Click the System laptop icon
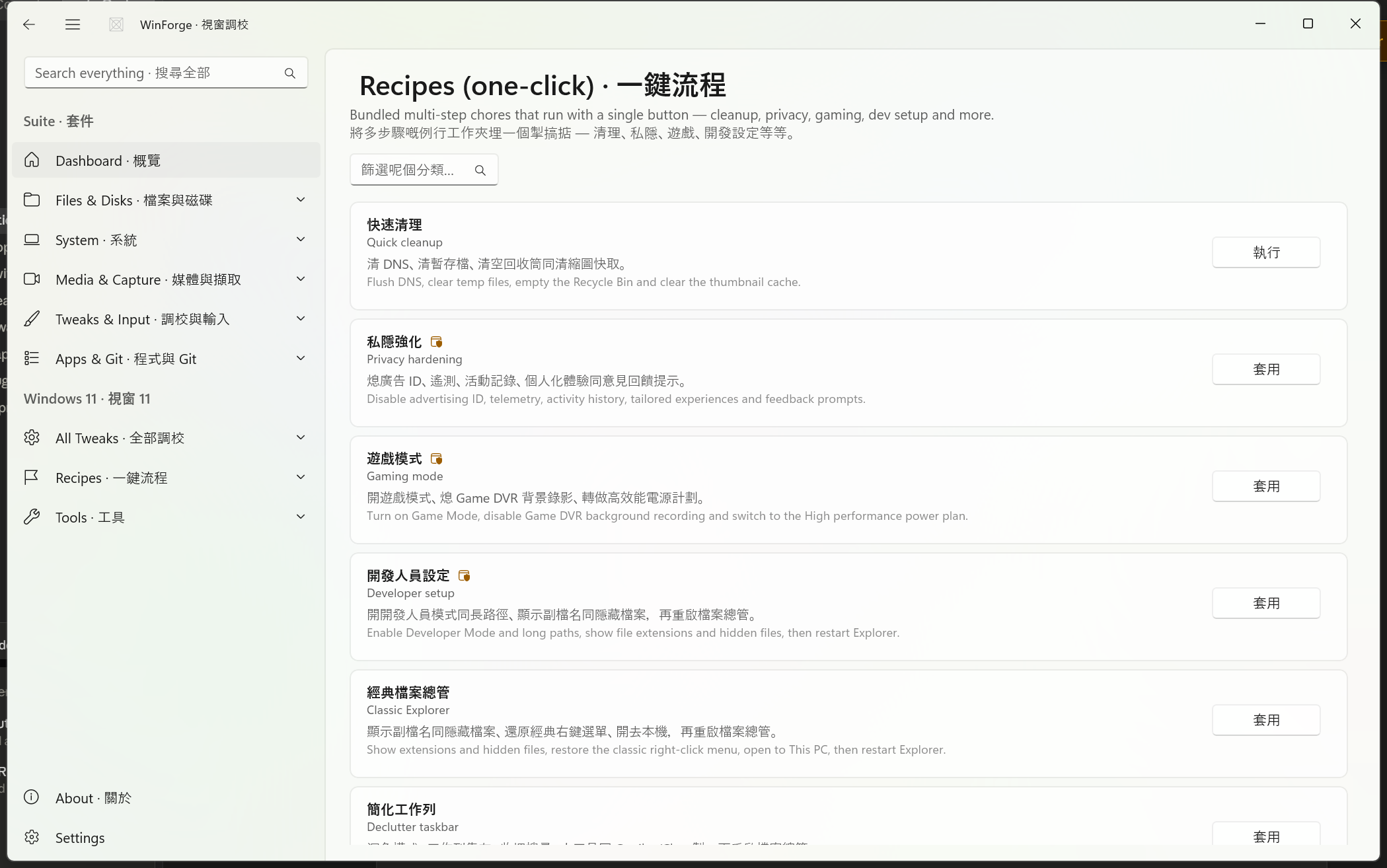The image size is (1387, 868). (x=32, y=239)
